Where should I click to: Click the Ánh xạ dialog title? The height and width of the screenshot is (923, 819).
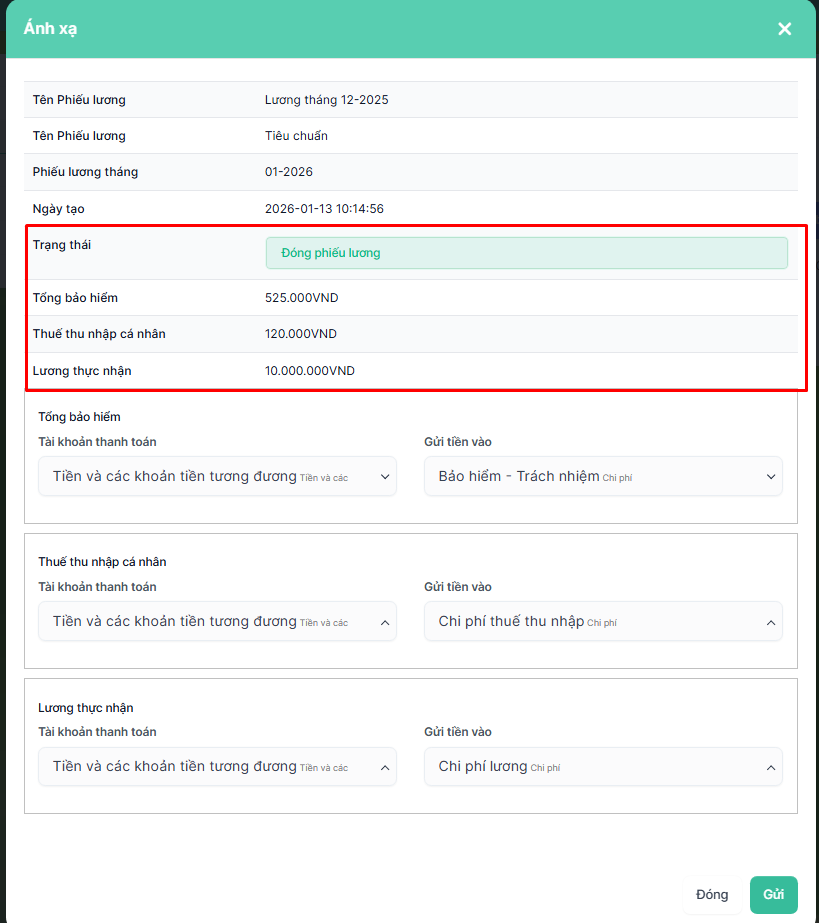click(51, 29)
